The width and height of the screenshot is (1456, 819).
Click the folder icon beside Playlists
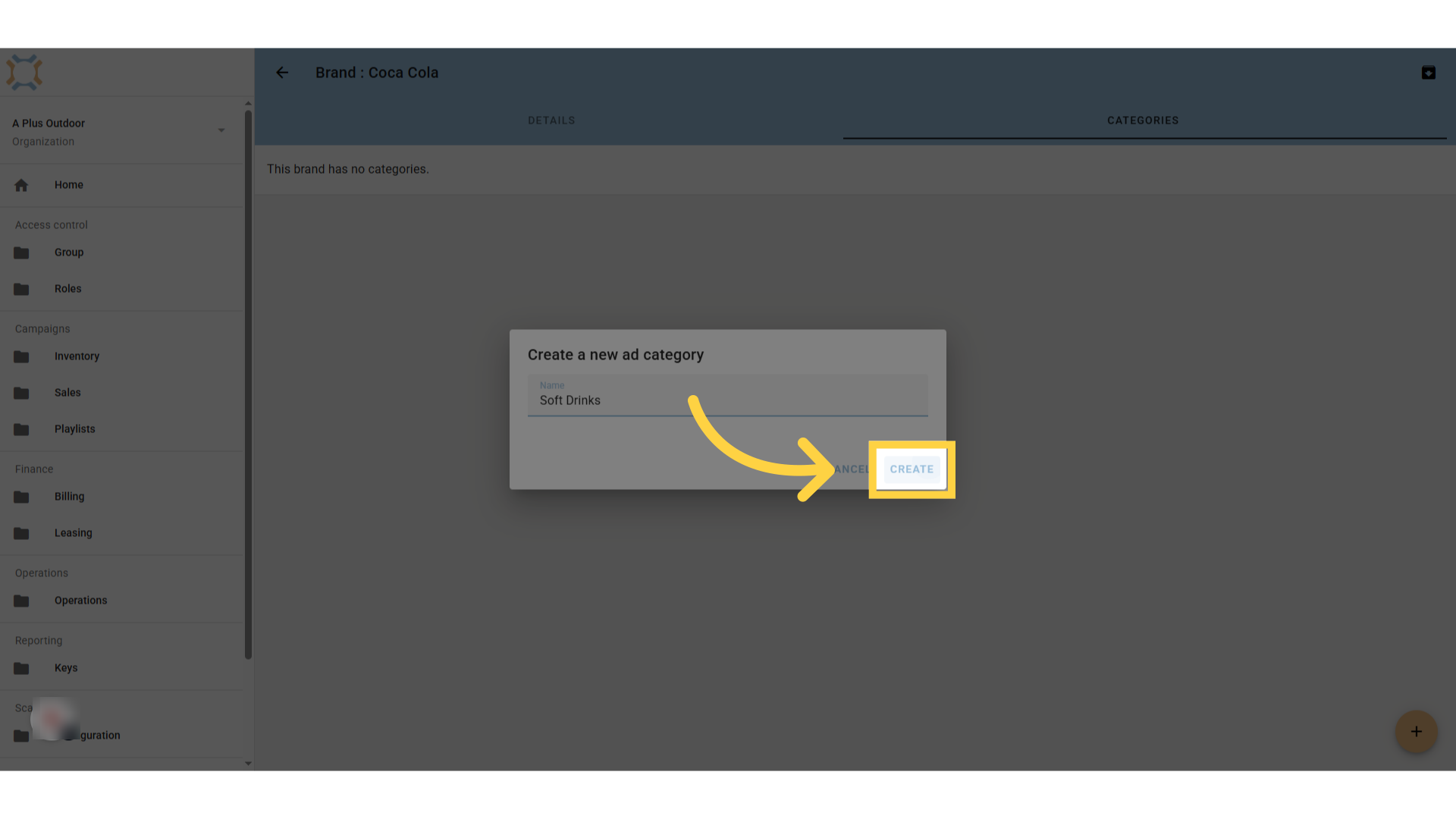[21, 429]
